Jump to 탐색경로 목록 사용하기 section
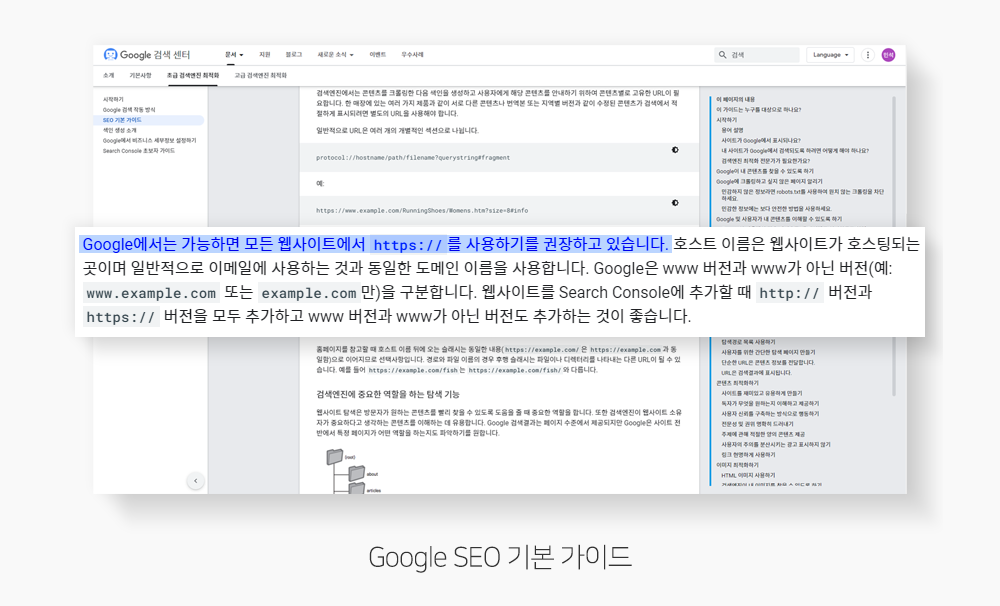 click(x=748, y=342)
